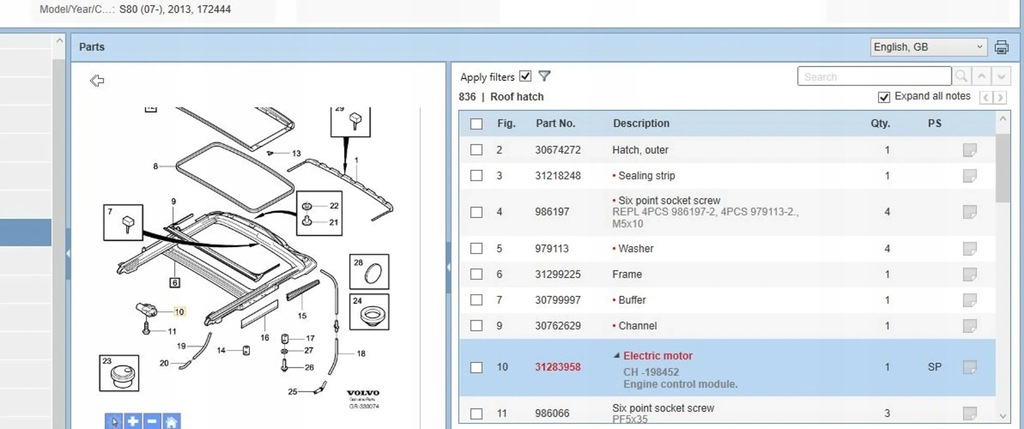Sort by the Part No. column header

pos(556,123)
